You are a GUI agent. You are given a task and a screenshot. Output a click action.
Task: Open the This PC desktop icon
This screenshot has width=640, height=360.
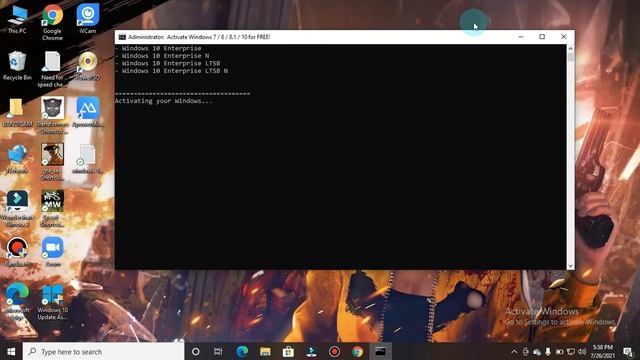(x=17, y=19)
